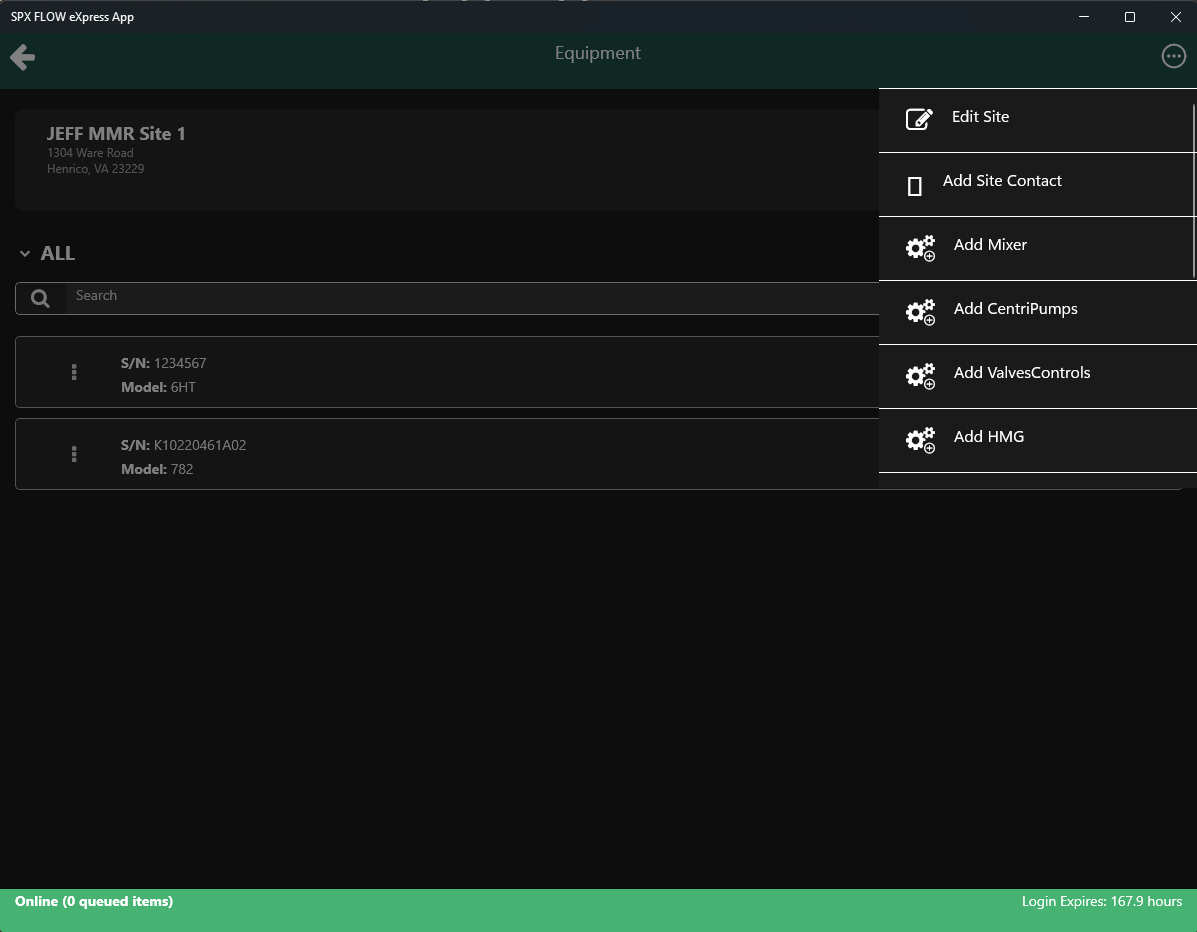The width and height of the screenshot is (1197, 932).
Task: Click the gears icon beside Add CentriPumps
Action: pos(921,312)
